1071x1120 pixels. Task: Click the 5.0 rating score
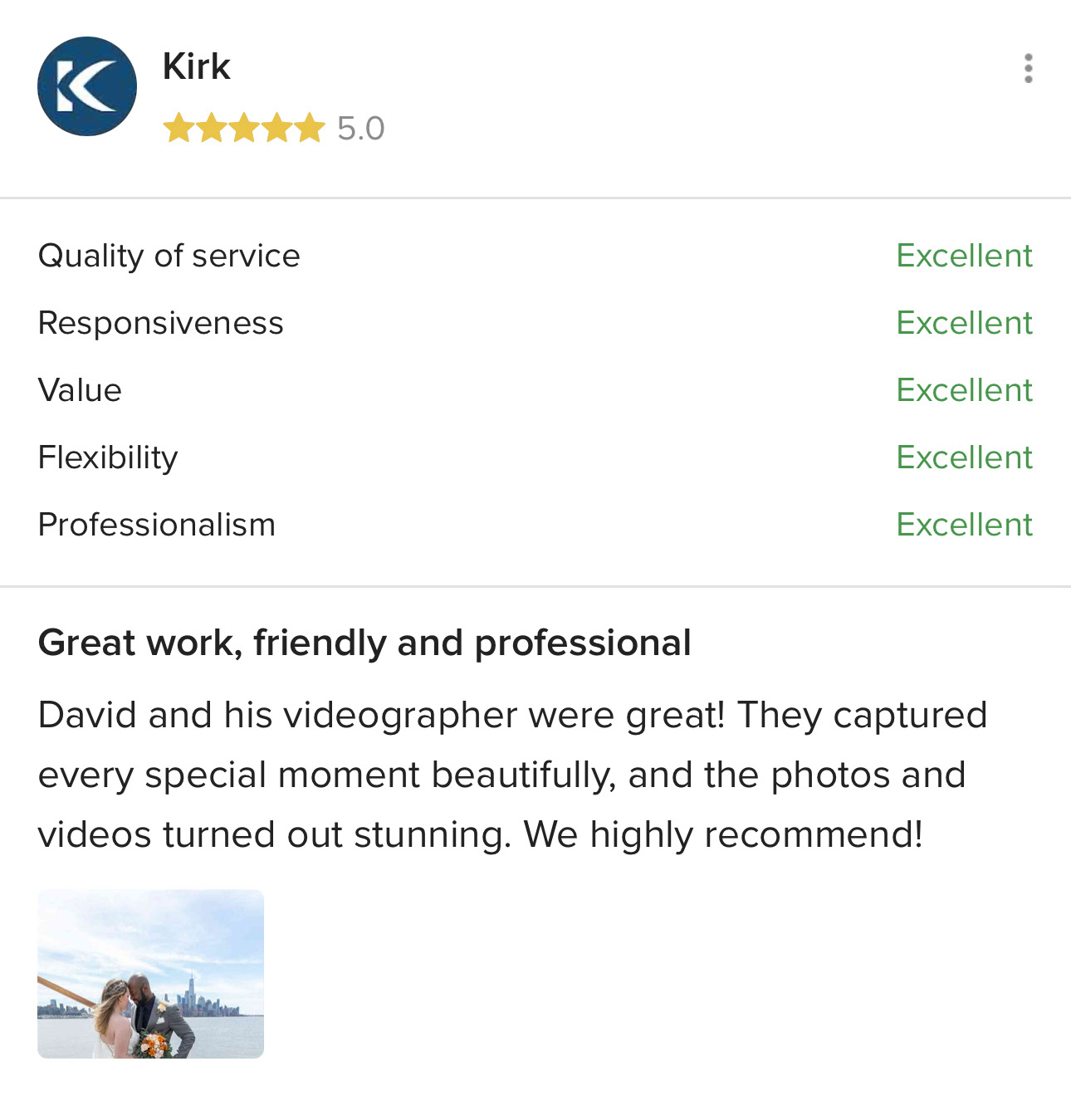click(x=361, y=129)
